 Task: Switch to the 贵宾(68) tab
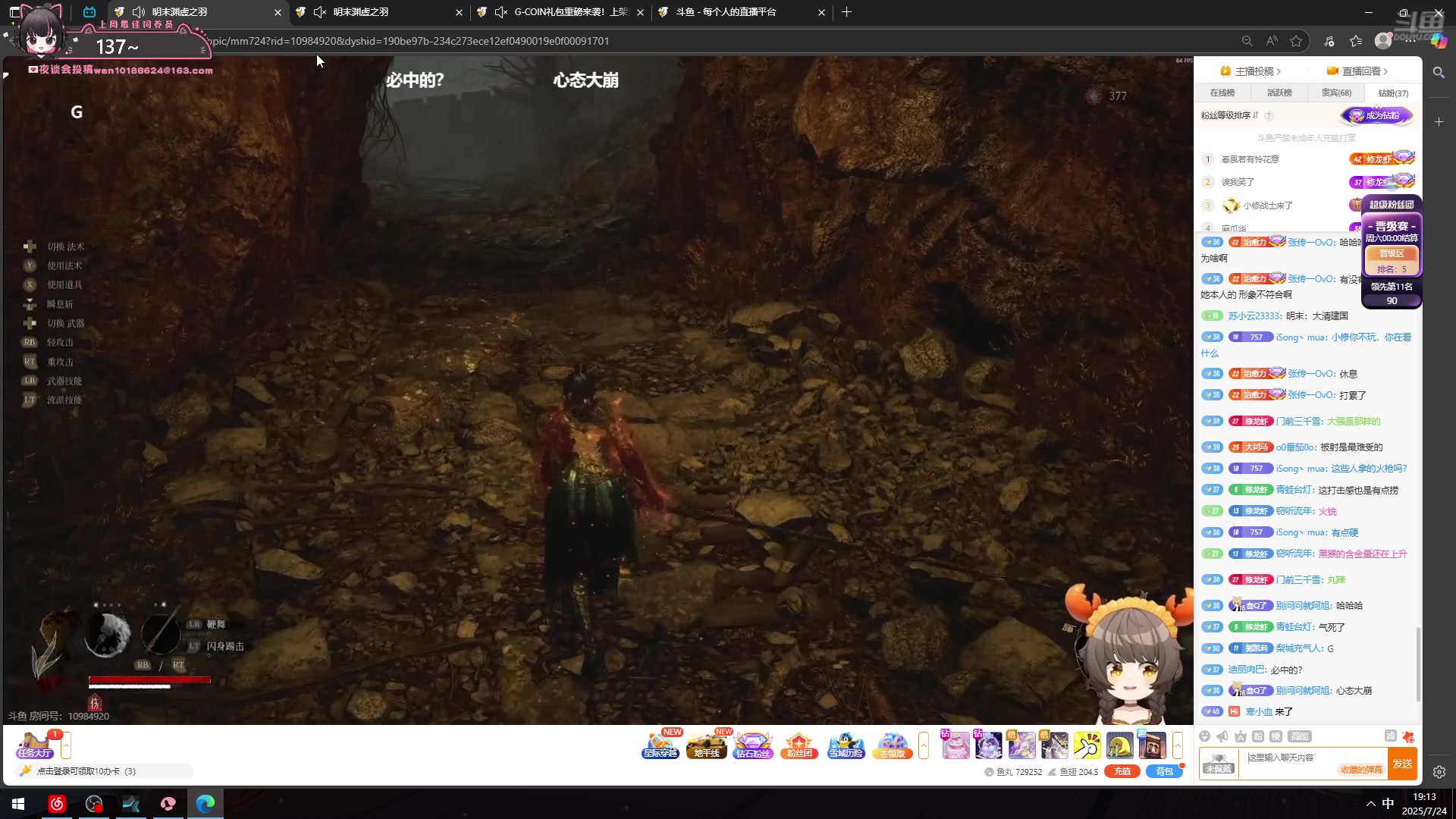point(1336,93)
